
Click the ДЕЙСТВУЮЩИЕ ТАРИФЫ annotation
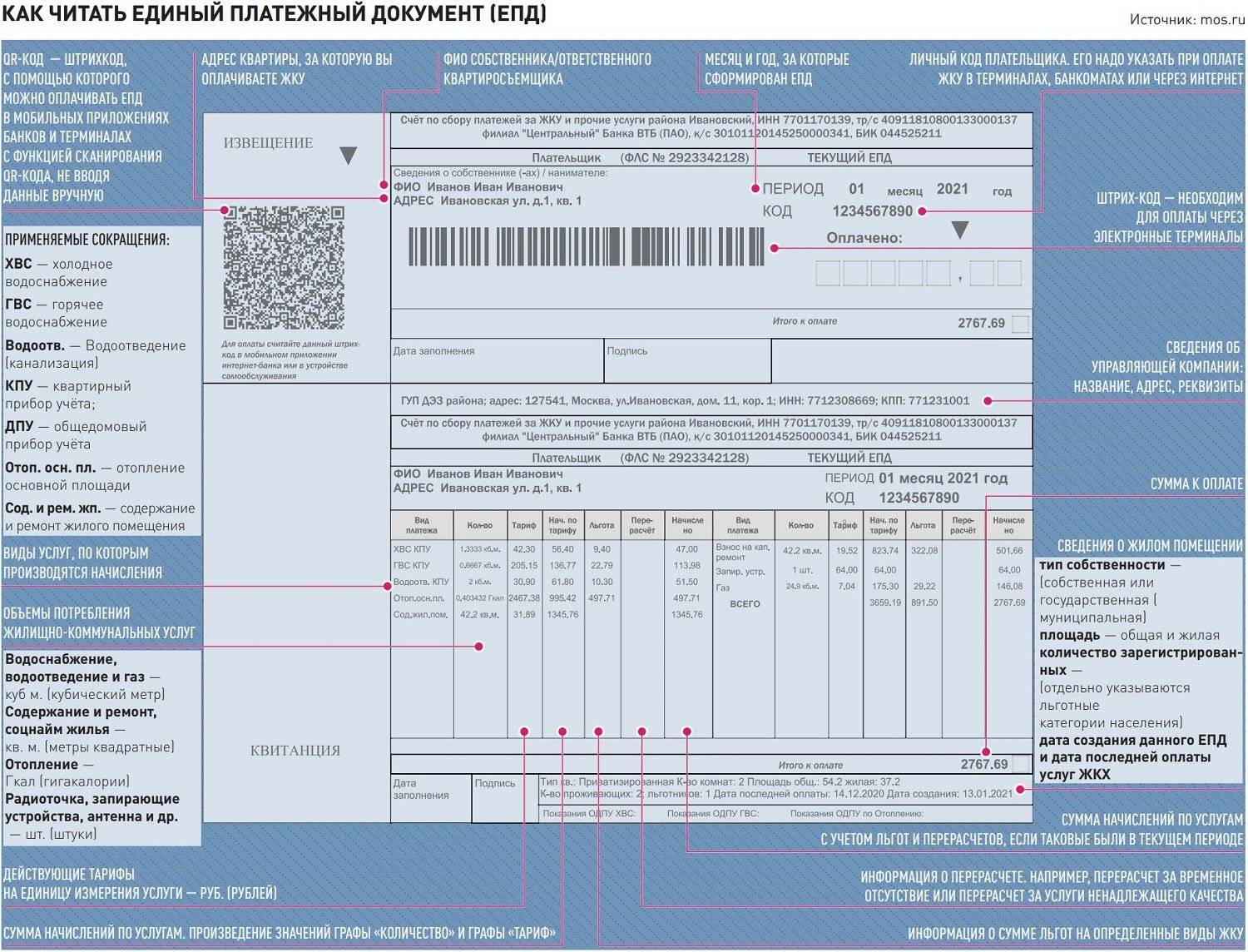(140, 884)
